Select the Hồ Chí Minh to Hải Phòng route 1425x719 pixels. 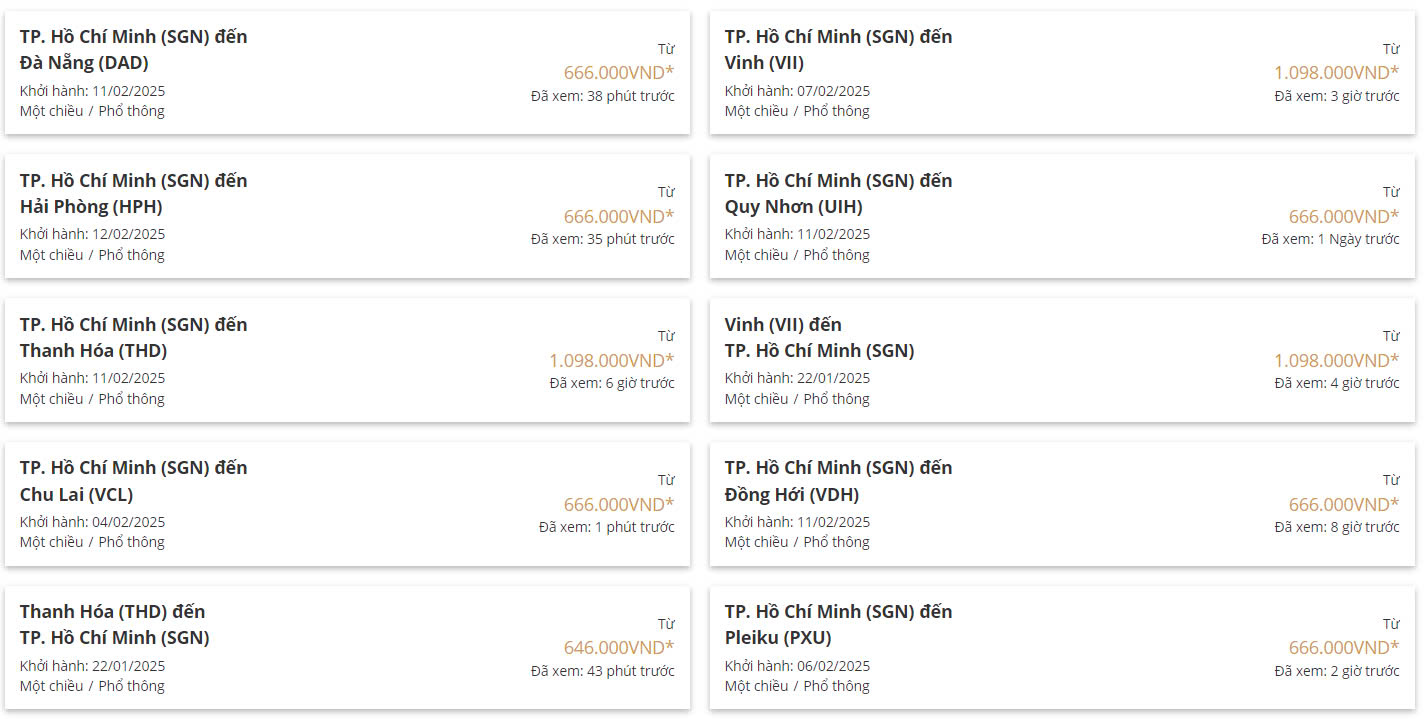(x=347, y=216)
